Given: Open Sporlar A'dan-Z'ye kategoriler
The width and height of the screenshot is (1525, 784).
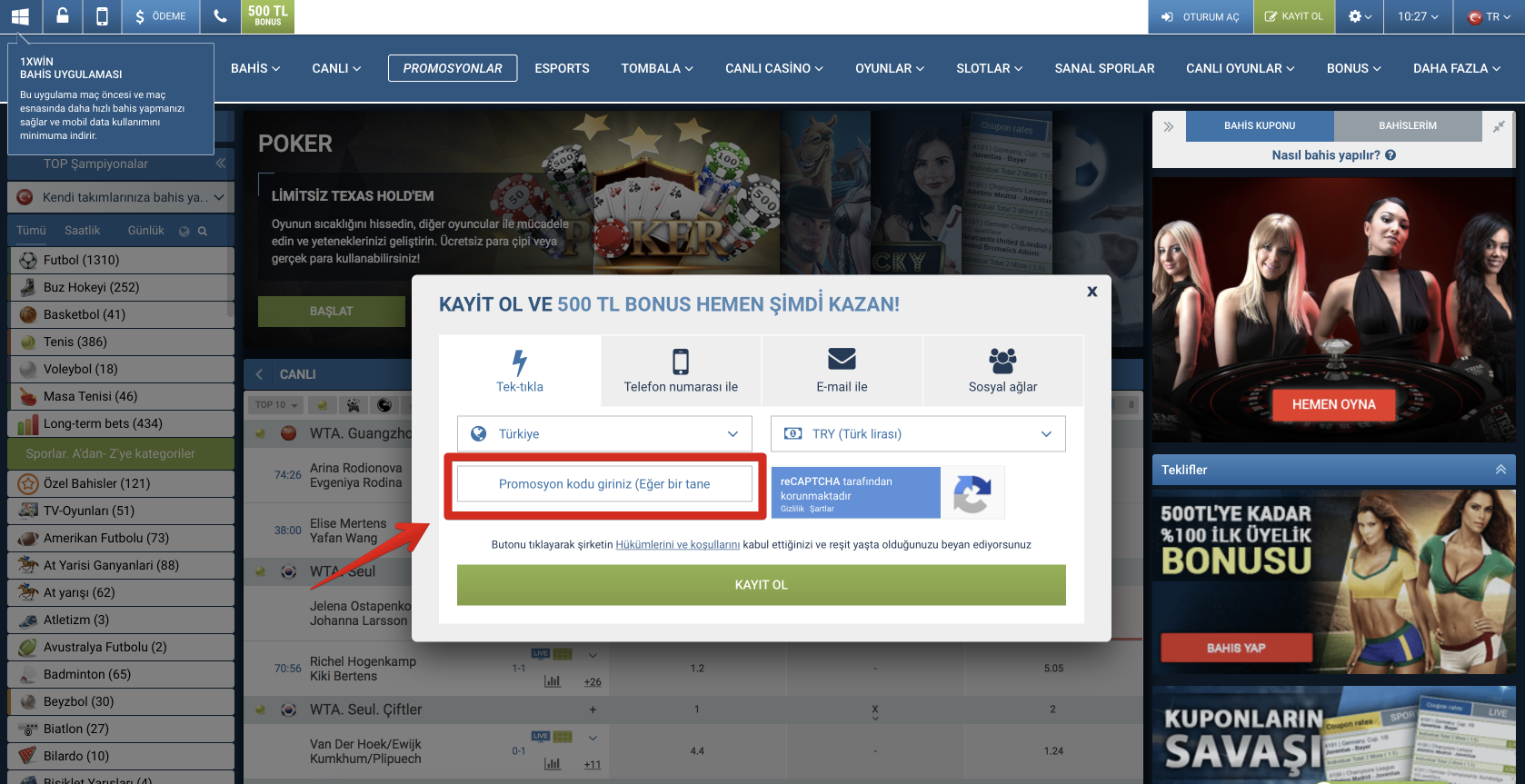Looking at the screenshot, I should [x=121, y=453].
